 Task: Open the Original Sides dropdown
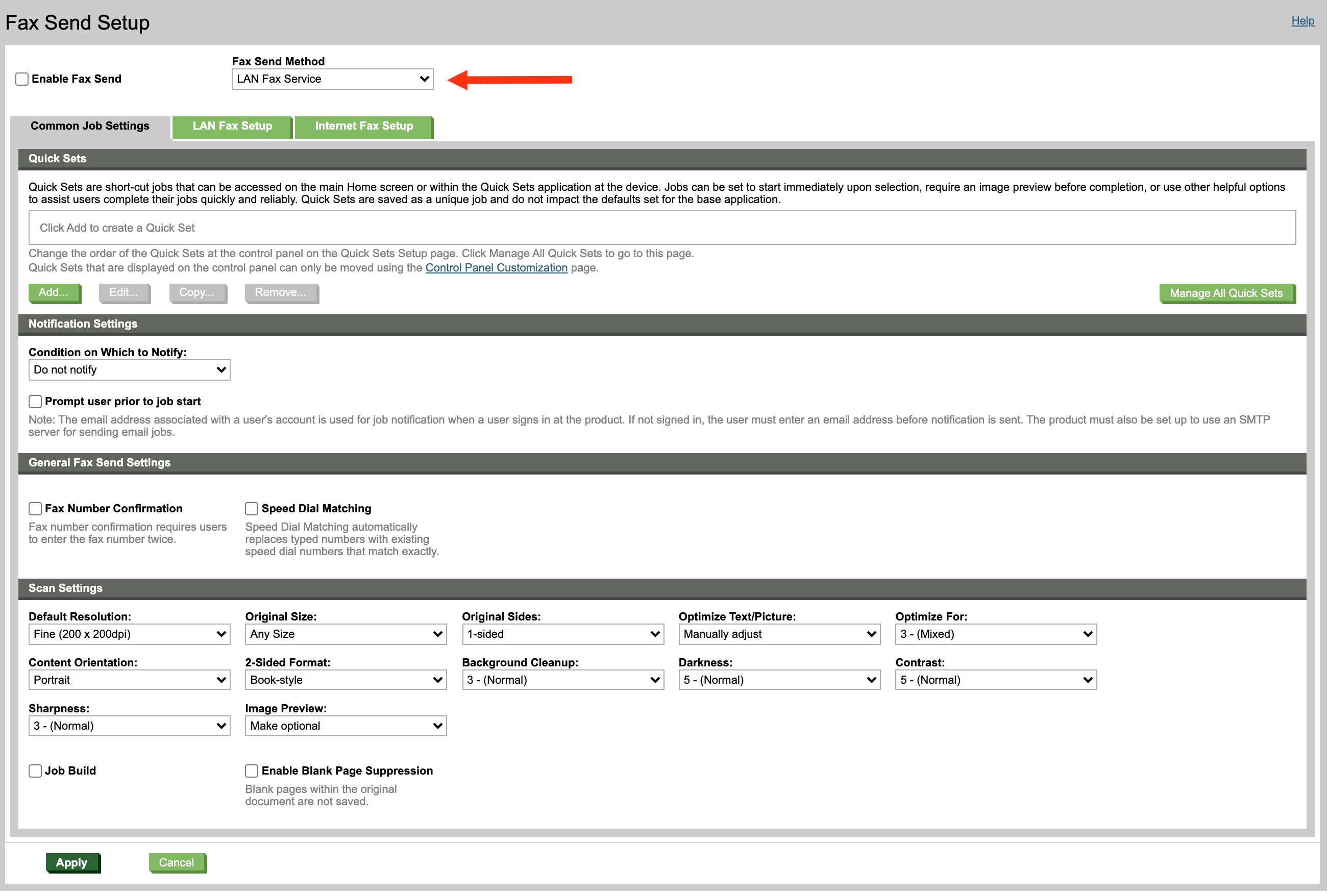click(x=562, y=634)
